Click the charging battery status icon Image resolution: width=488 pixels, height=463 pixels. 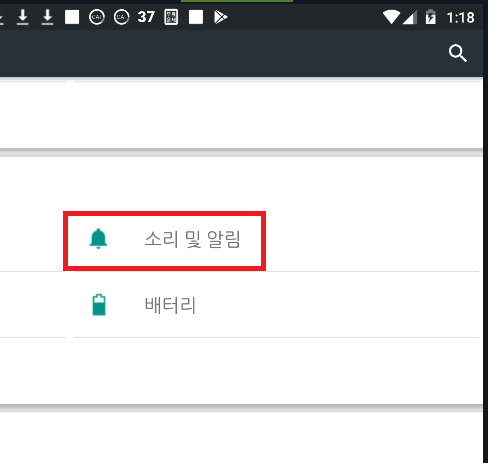430,17
